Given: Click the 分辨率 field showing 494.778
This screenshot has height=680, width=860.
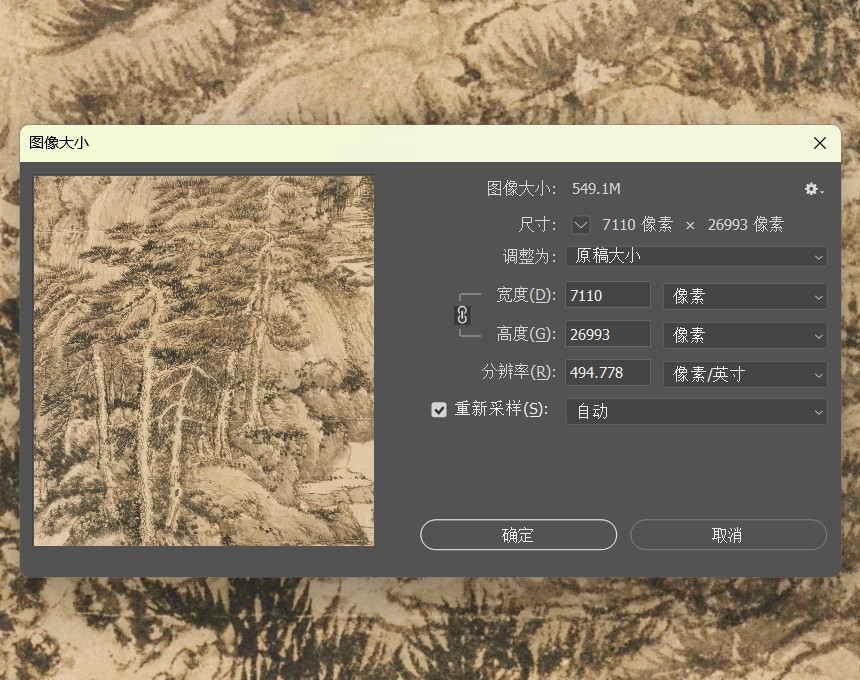Looking at the screenshot, I should [608, 373].
